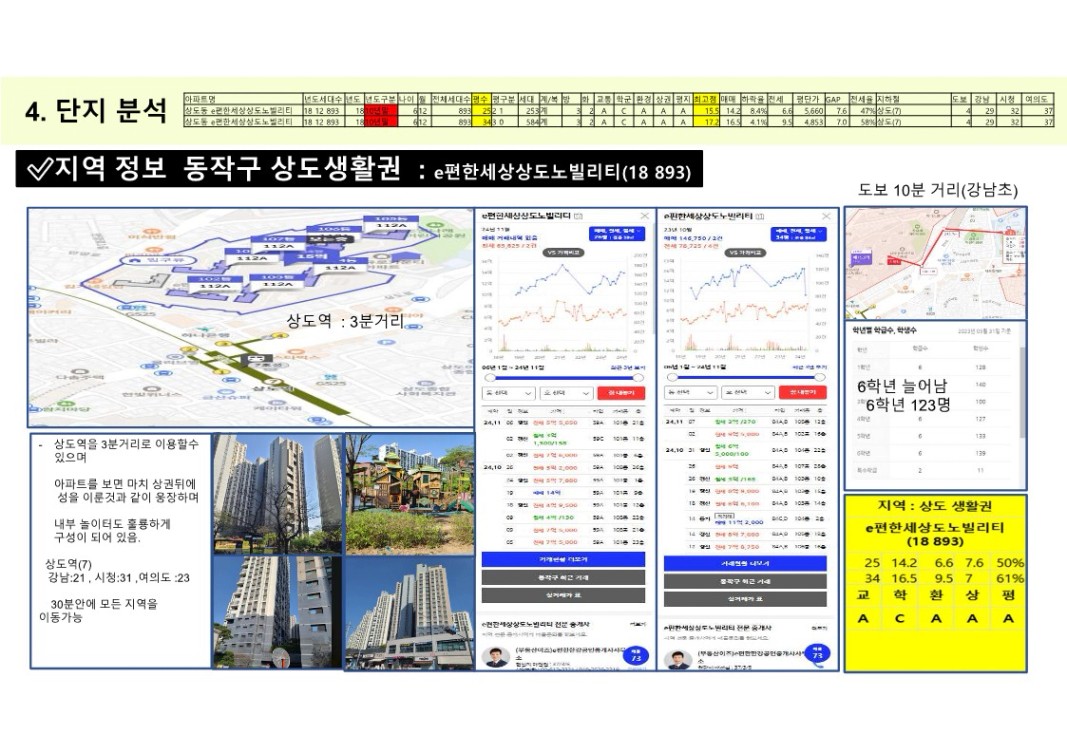Image resolution: width=1067 pixels, height=753 pixels.
Task: Click the 103동 building label on complex map
Action: coord(278,280)
